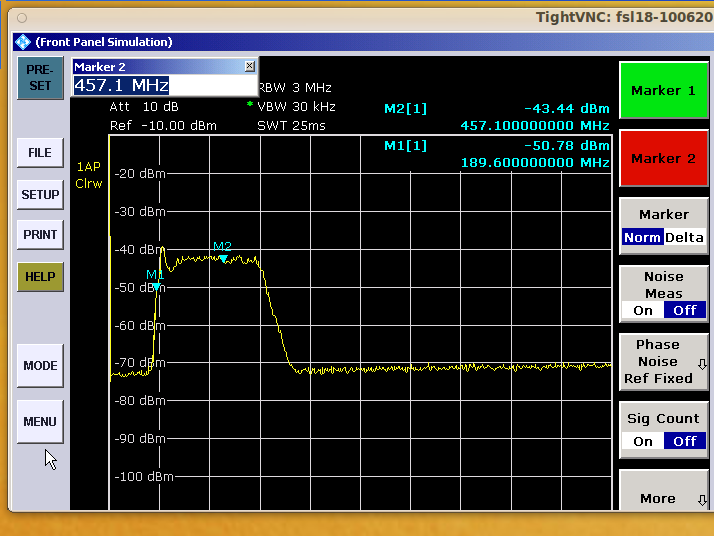Image resolution: width=714 pixels, height=536 pixels.
Task: Open the SETUP menu key
Action: (40, 195)
